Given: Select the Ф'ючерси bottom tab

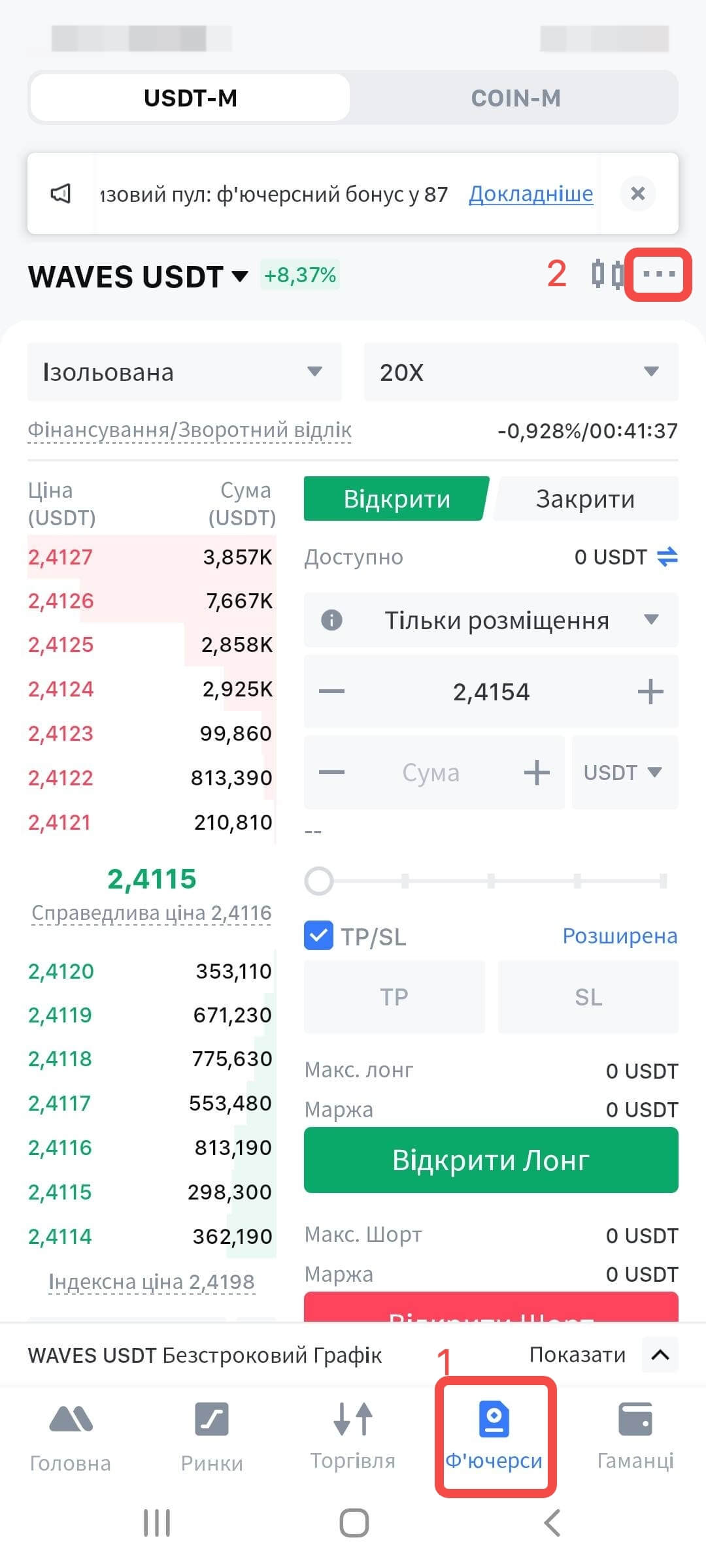Looking at the screenshot, I should (494, 1434).
